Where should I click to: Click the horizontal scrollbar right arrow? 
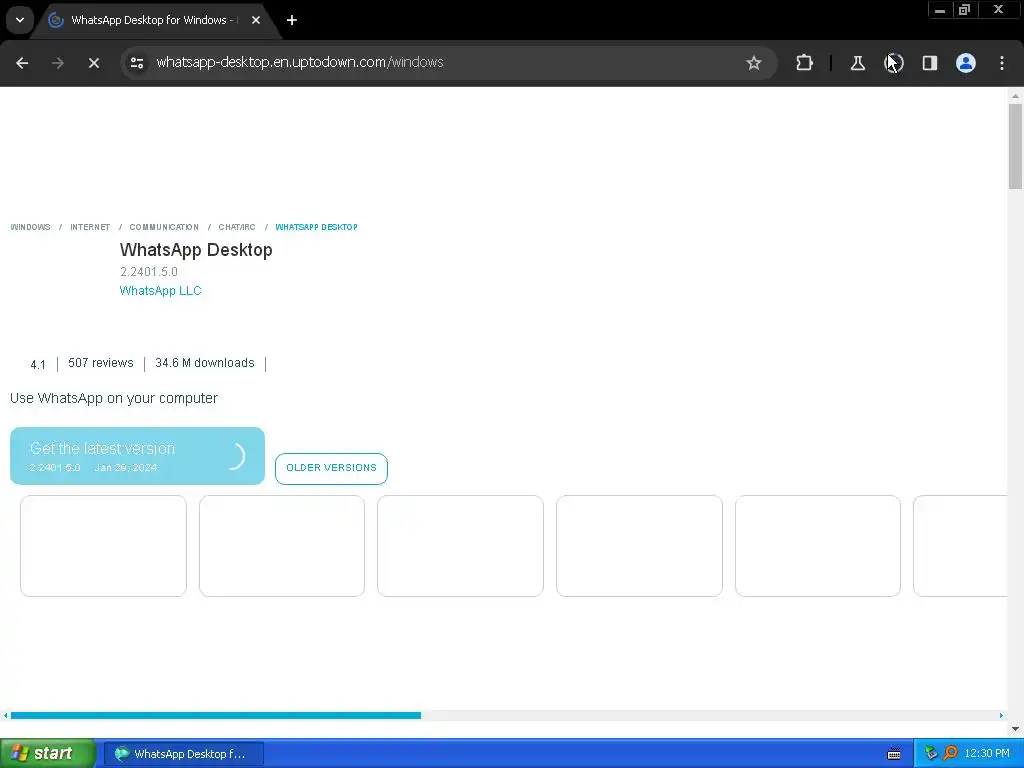(1001, 716)
